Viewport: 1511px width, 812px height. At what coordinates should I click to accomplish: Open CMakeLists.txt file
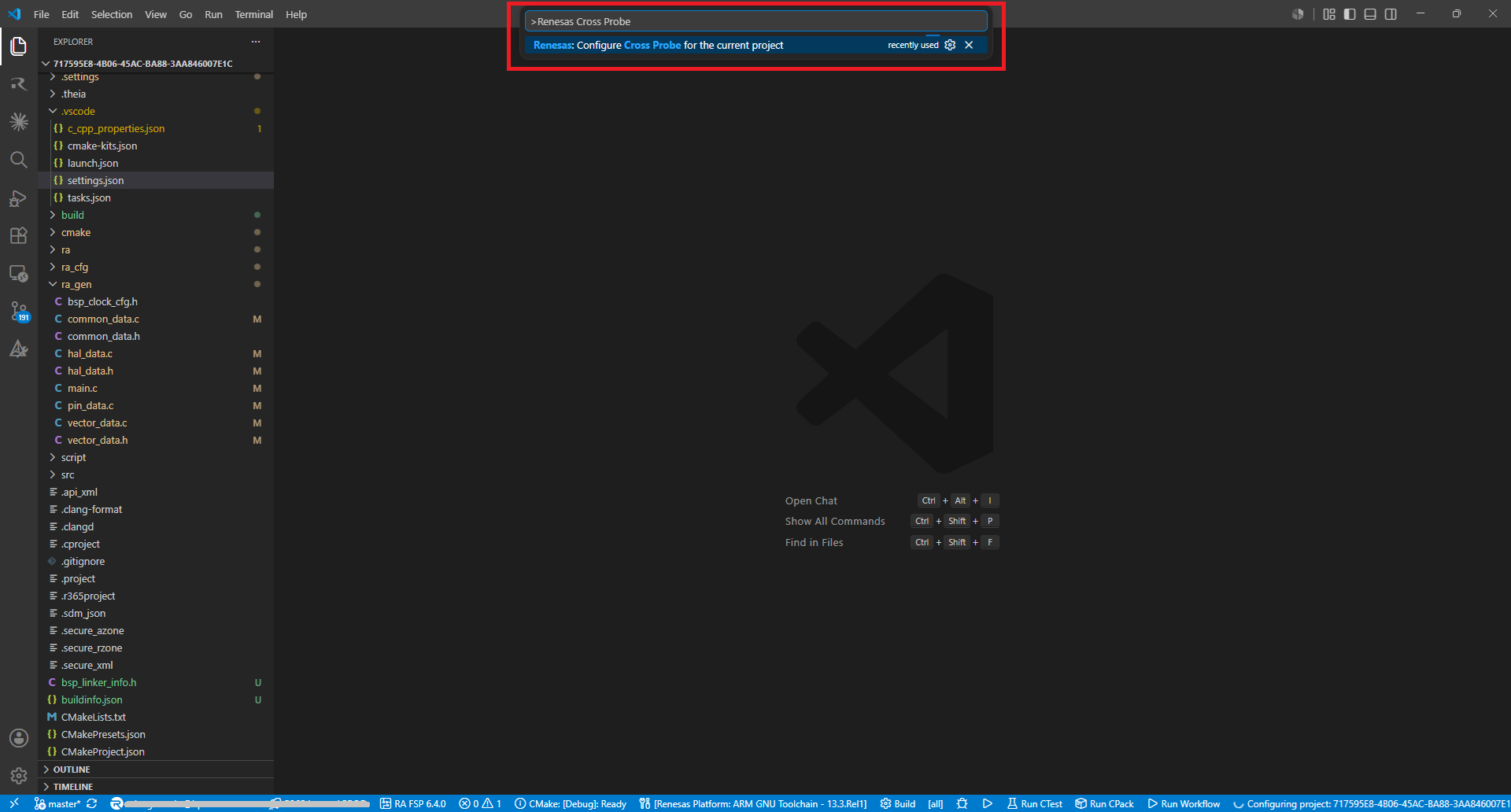(x=156, y=717)
